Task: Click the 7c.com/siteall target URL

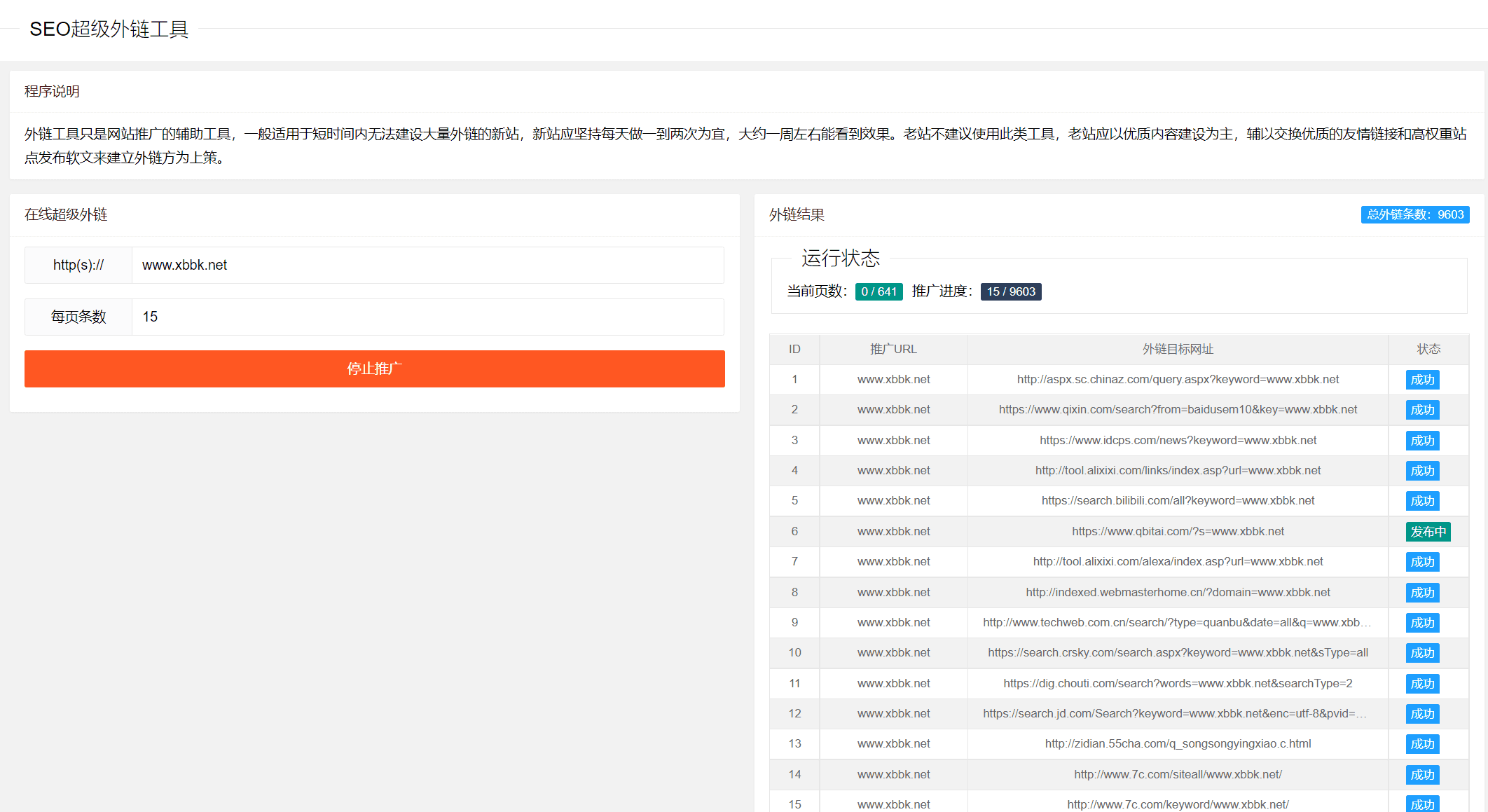Action: click(1178, 774)
